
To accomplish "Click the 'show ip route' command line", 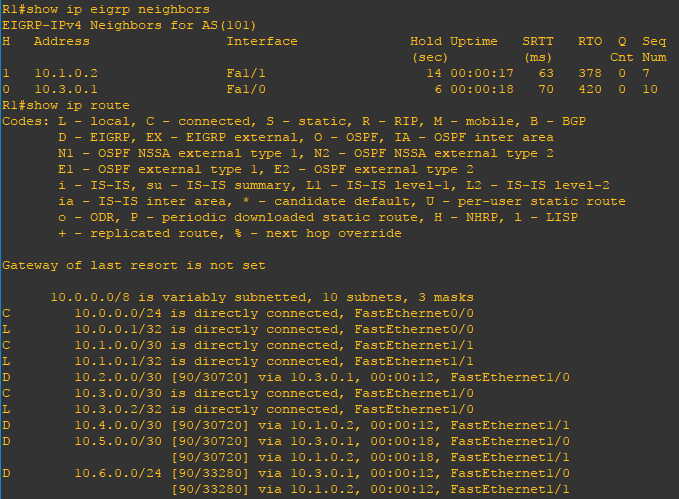I will click(66, 105).
